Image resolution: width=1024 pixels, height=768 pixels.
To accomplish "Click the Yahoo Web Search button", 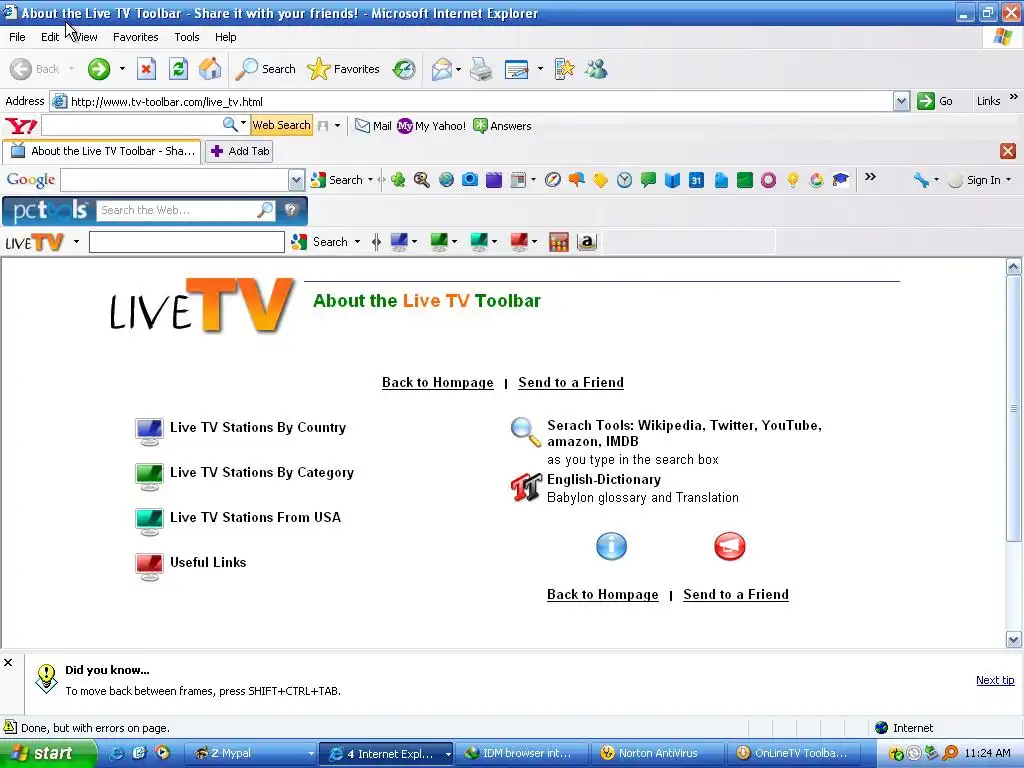I will tap(281, 125).
